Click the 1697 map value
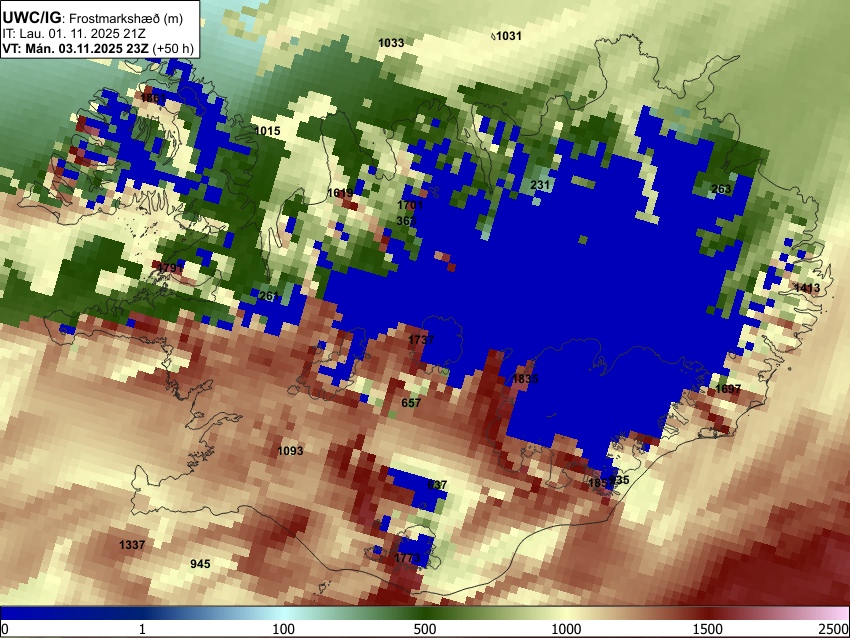850x638 pixels. point(728,389)
